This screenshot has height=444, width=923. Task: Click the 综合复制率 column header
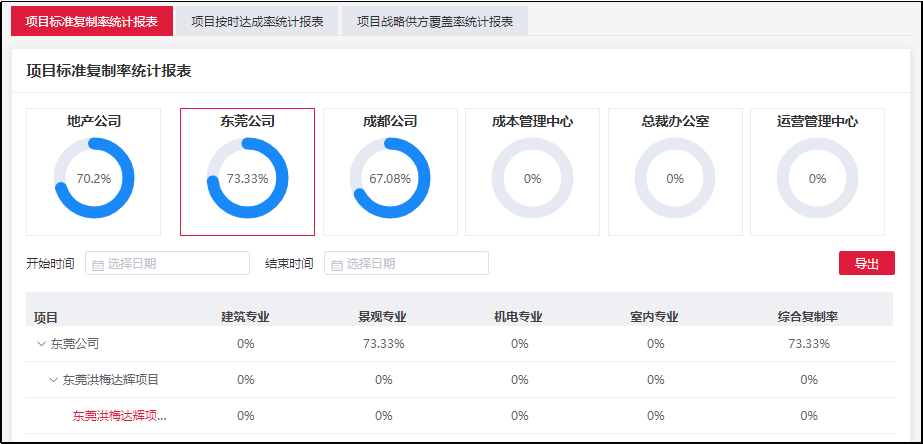click(808, 317)
